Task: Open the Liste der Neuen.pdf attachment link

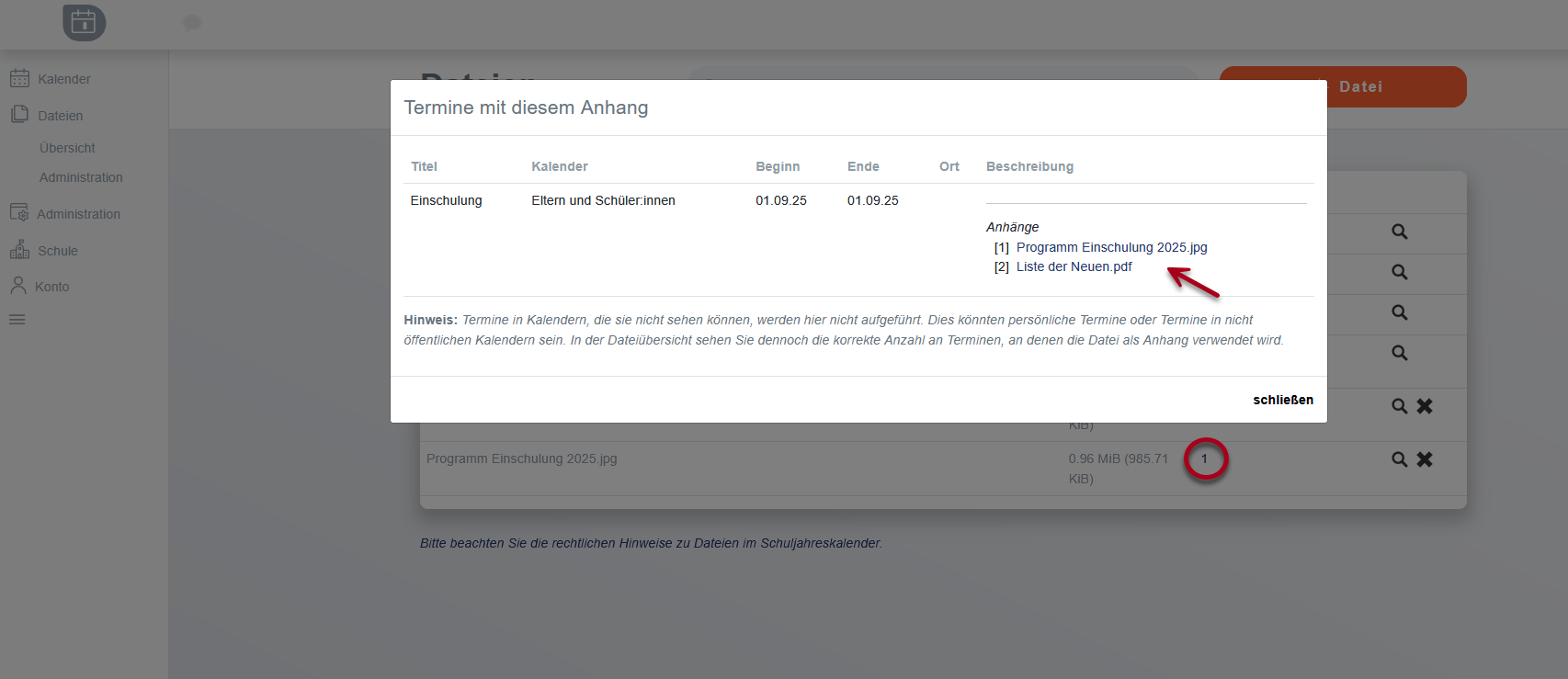Action: (1074, 266)
